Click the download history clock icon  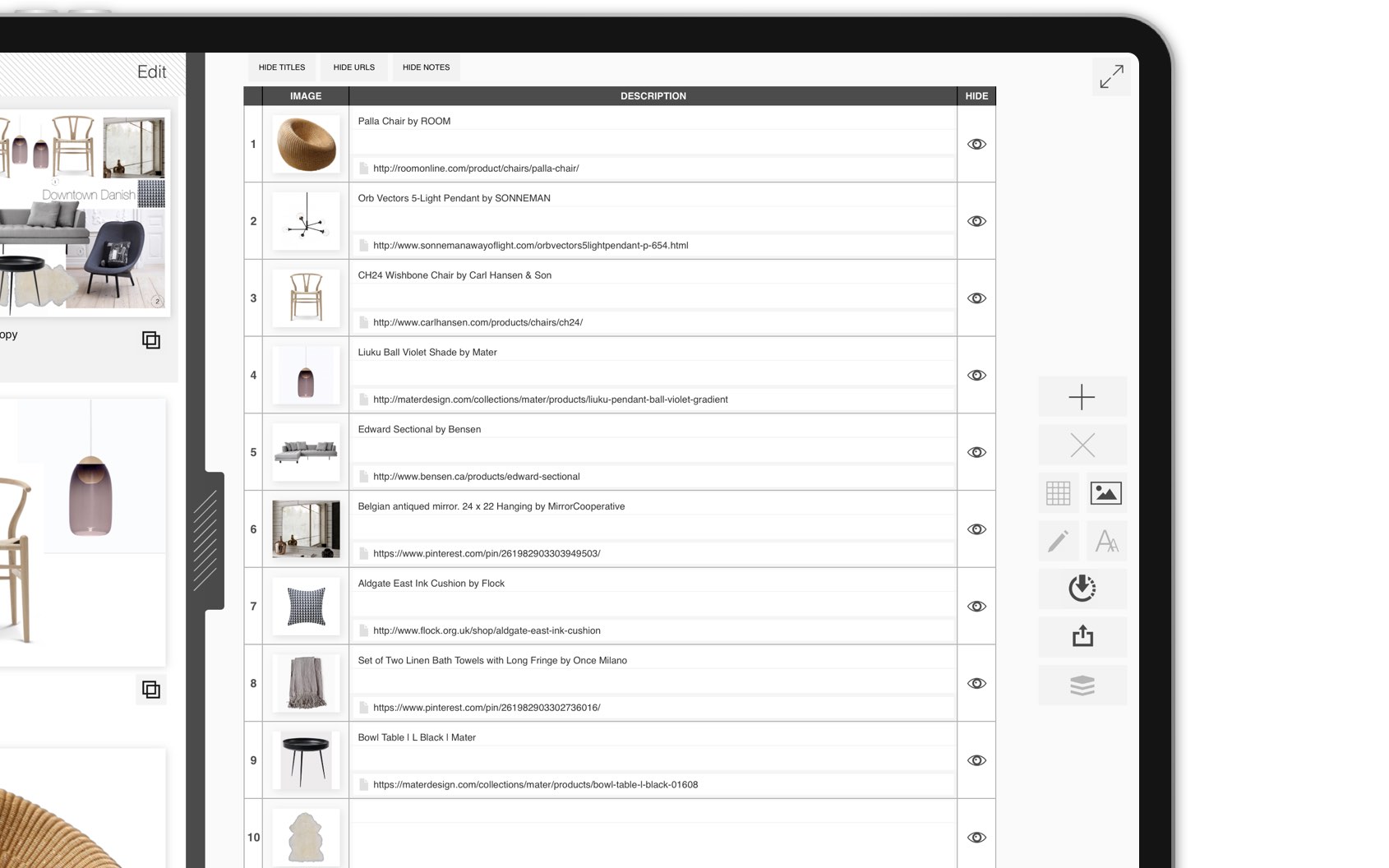(x=1082, y=589)
